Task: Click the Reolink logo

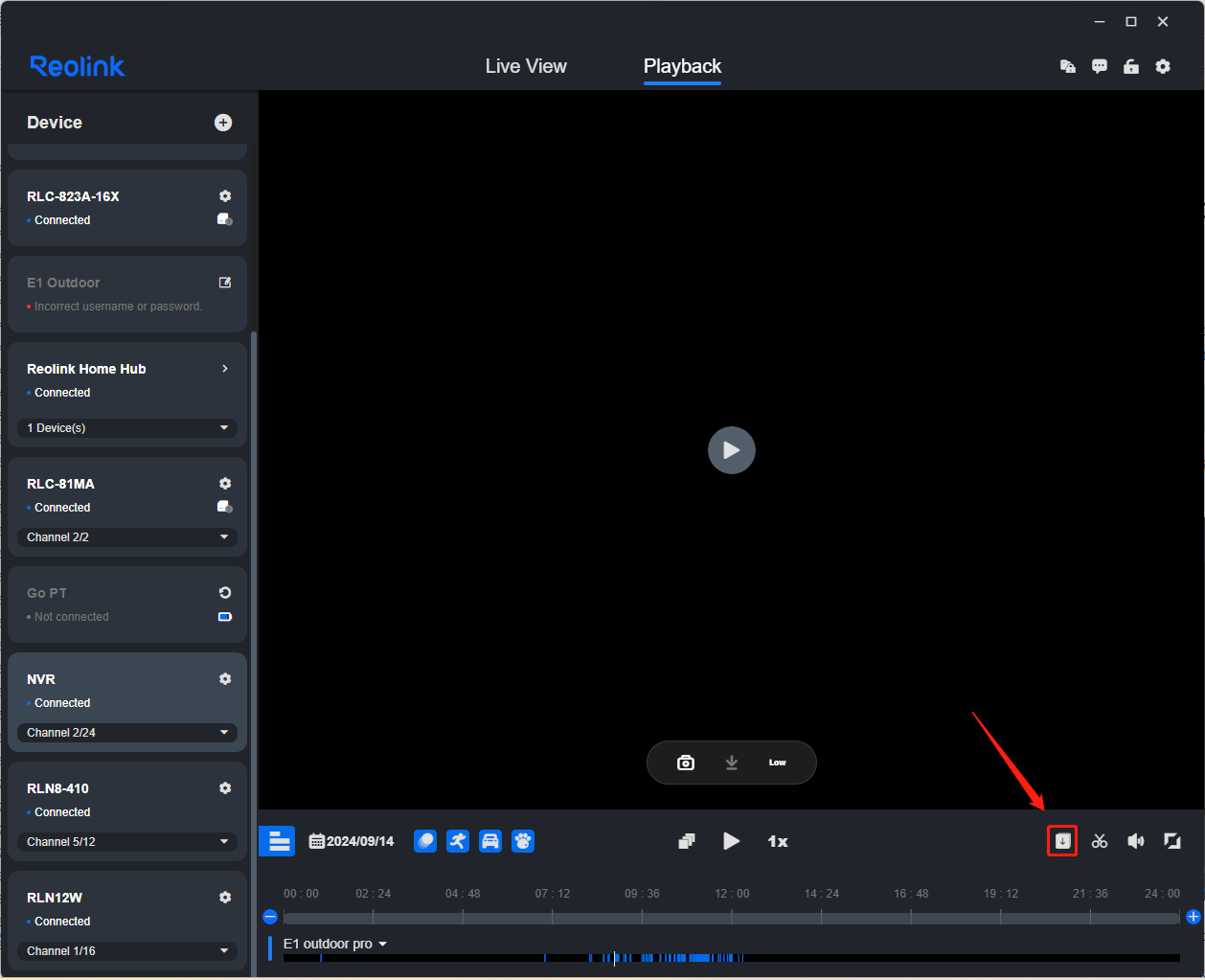Action: [78, 66]
